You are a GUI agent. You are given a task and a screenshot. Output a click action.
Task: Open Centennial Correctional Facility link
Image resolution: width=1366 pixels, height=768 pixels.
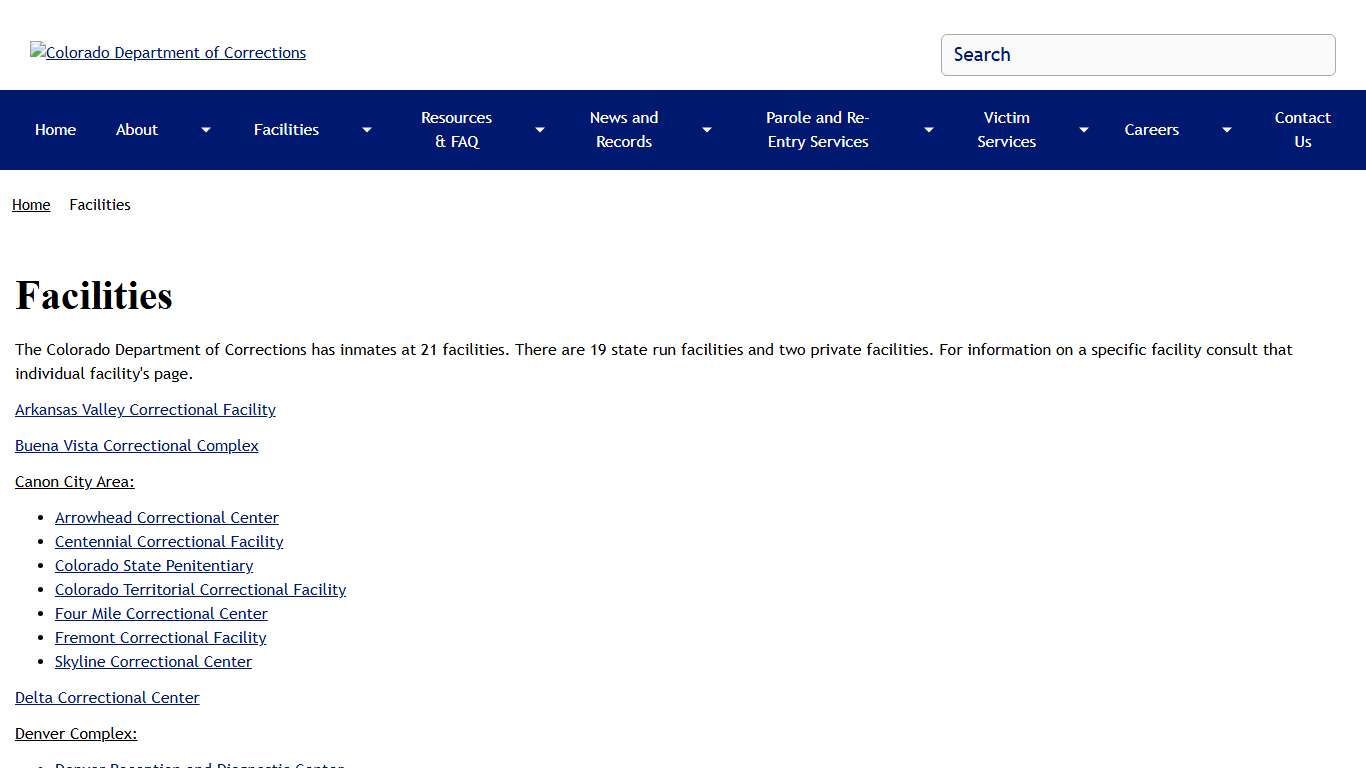point(169,542)
